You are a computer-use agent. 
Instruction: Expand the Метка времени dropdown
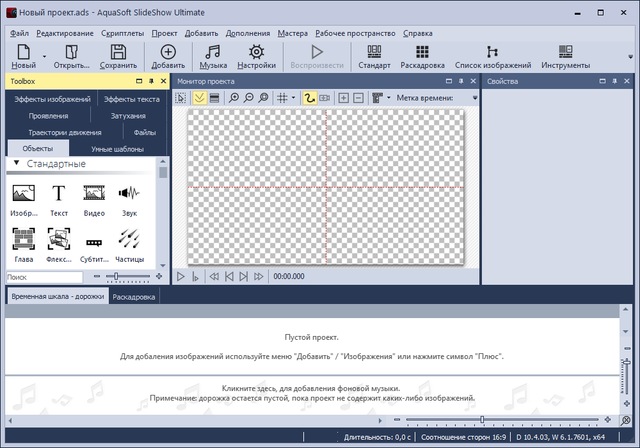pyautogui.click(x=476, y=98)
